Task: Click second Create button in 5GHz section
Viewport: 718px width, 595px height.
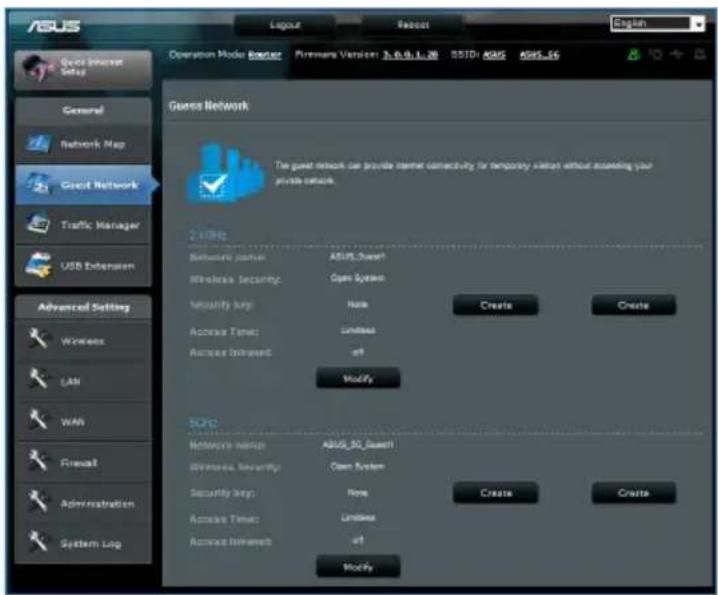Action: [633, 493]
